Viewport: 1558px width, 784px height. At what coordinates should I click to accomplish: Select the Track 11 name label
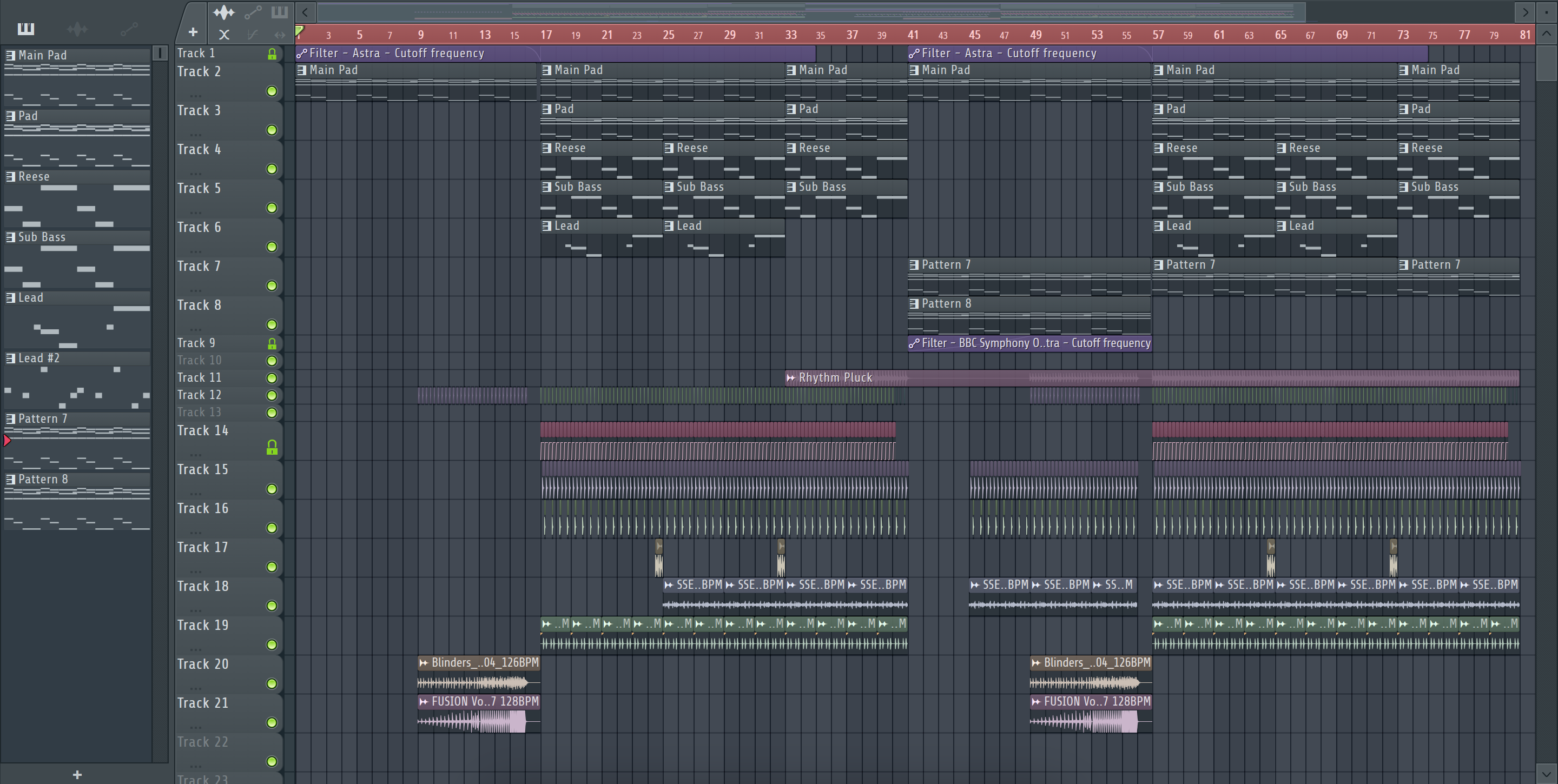[199, 377]
